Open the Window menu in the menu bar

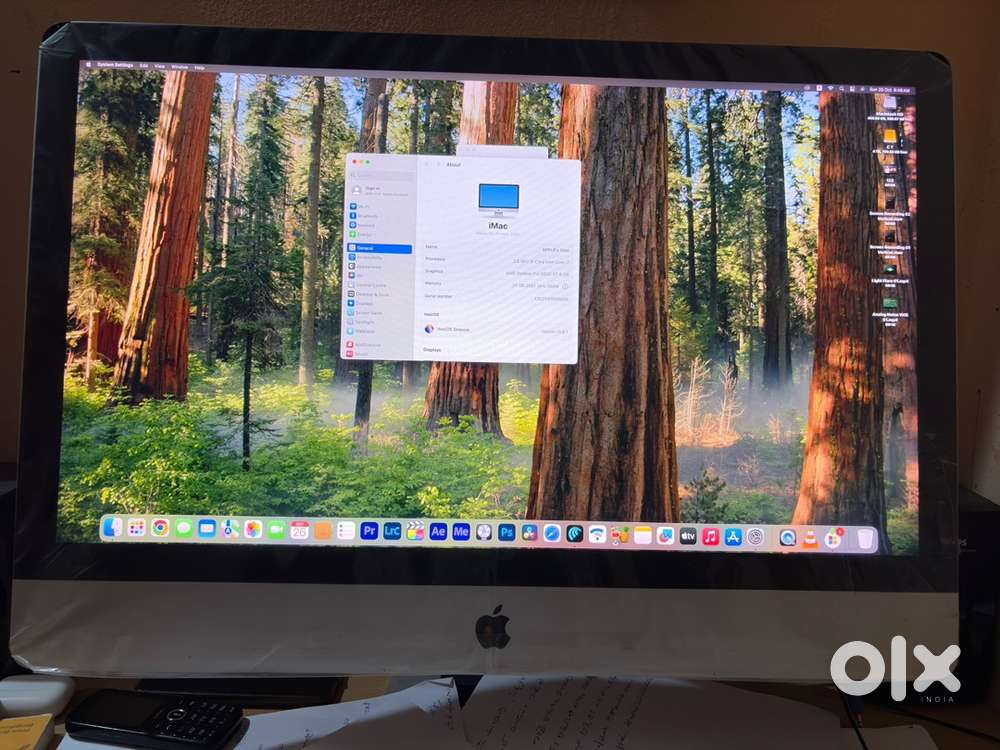click(179, 67)
